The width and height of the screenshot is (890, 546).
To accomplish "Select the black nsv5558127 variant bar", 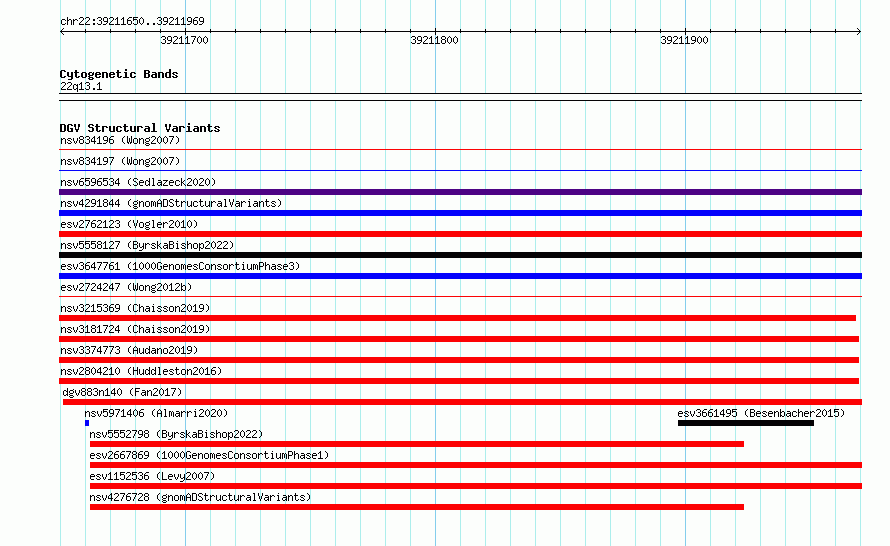I will click(460, 255).
